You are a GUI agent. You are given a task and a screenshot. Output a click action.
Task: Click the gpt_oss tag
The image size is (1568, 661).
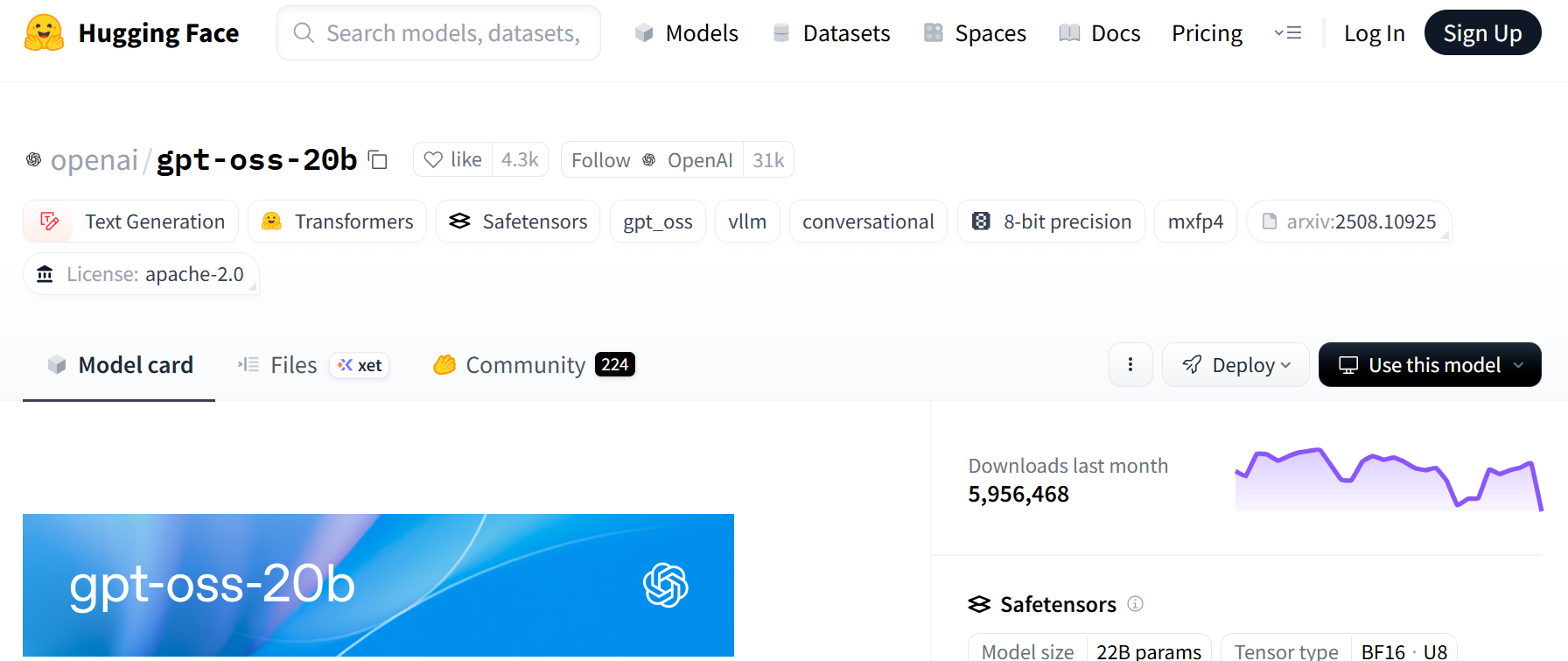coord(657,222)
